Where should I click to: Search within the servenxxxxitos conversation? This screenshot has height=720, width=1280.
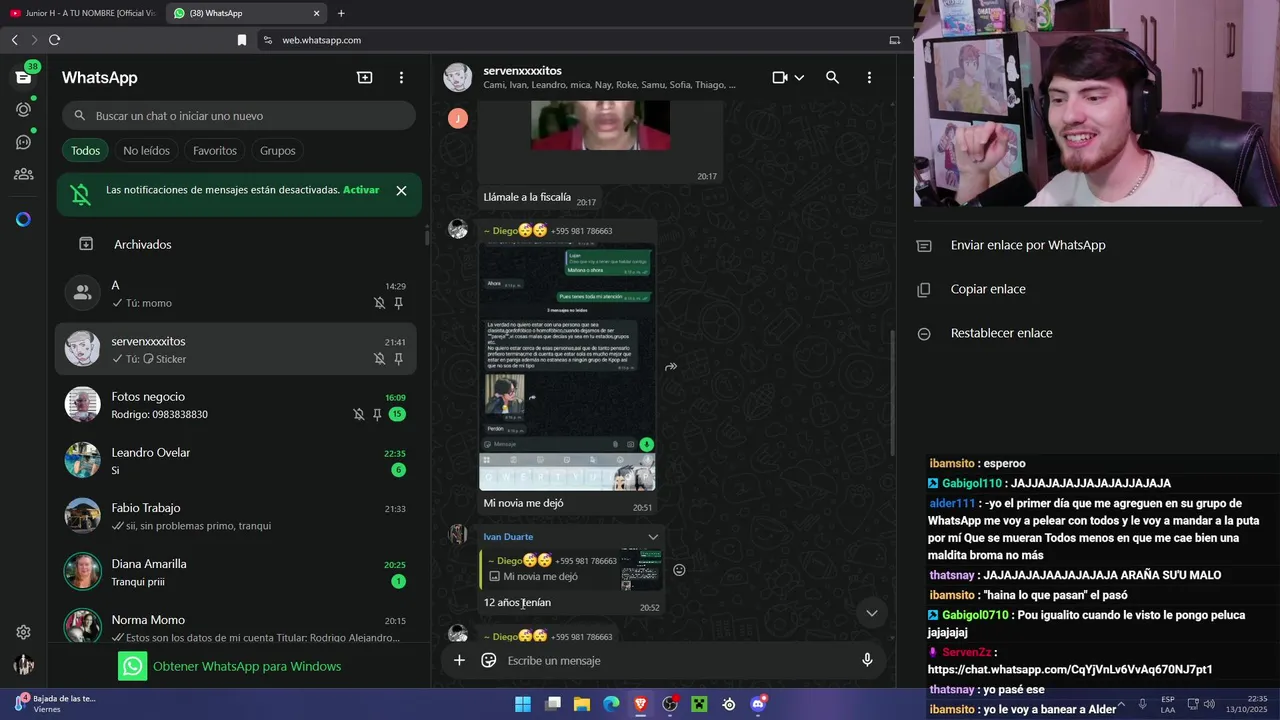click(x=832, y=77)
